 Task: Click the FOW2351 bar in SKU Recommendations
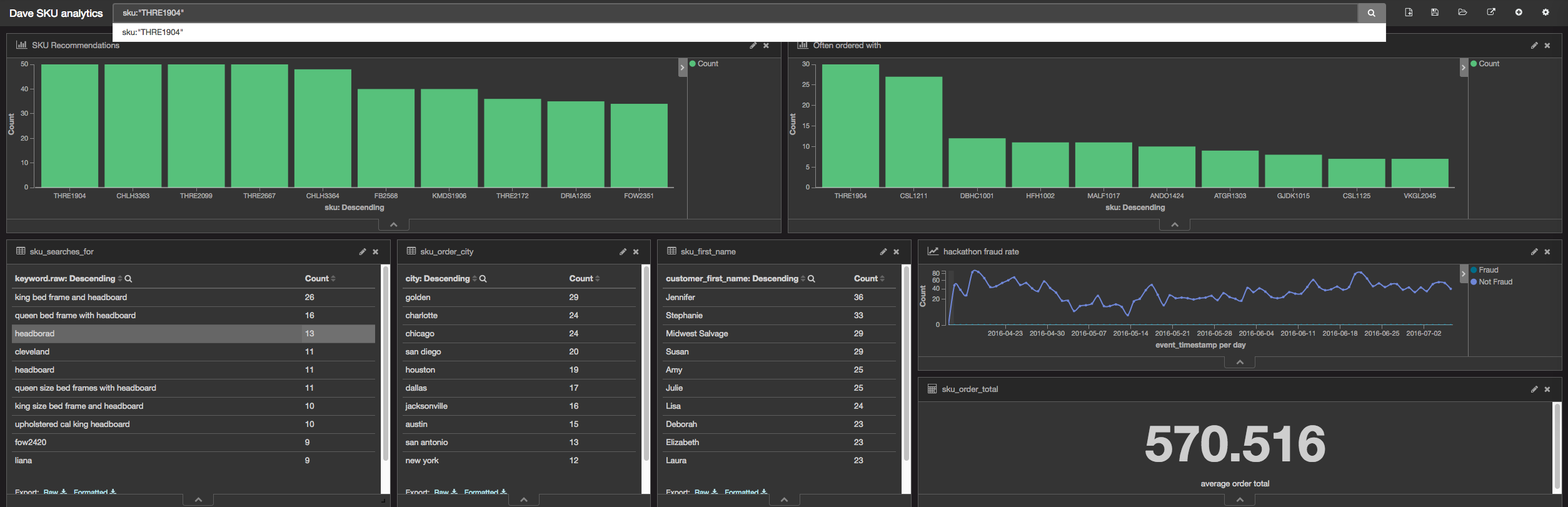639,146
